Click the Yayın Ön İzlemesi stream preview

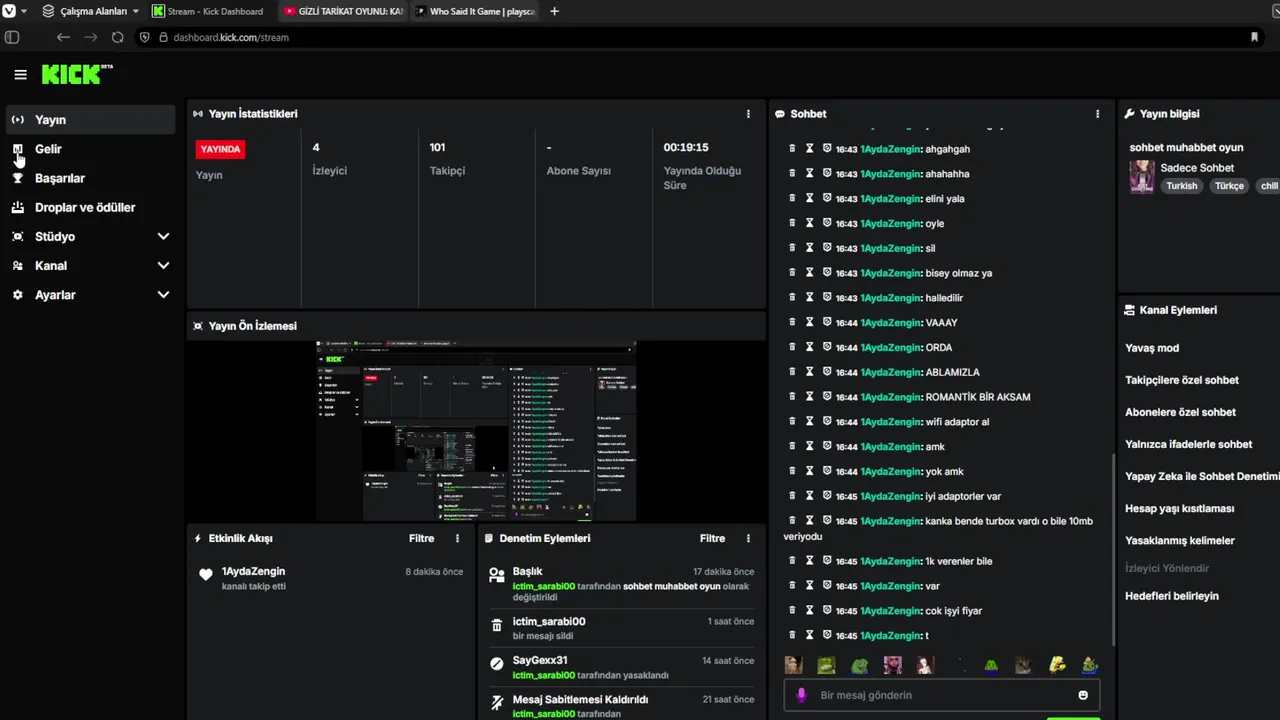(476, 431)
